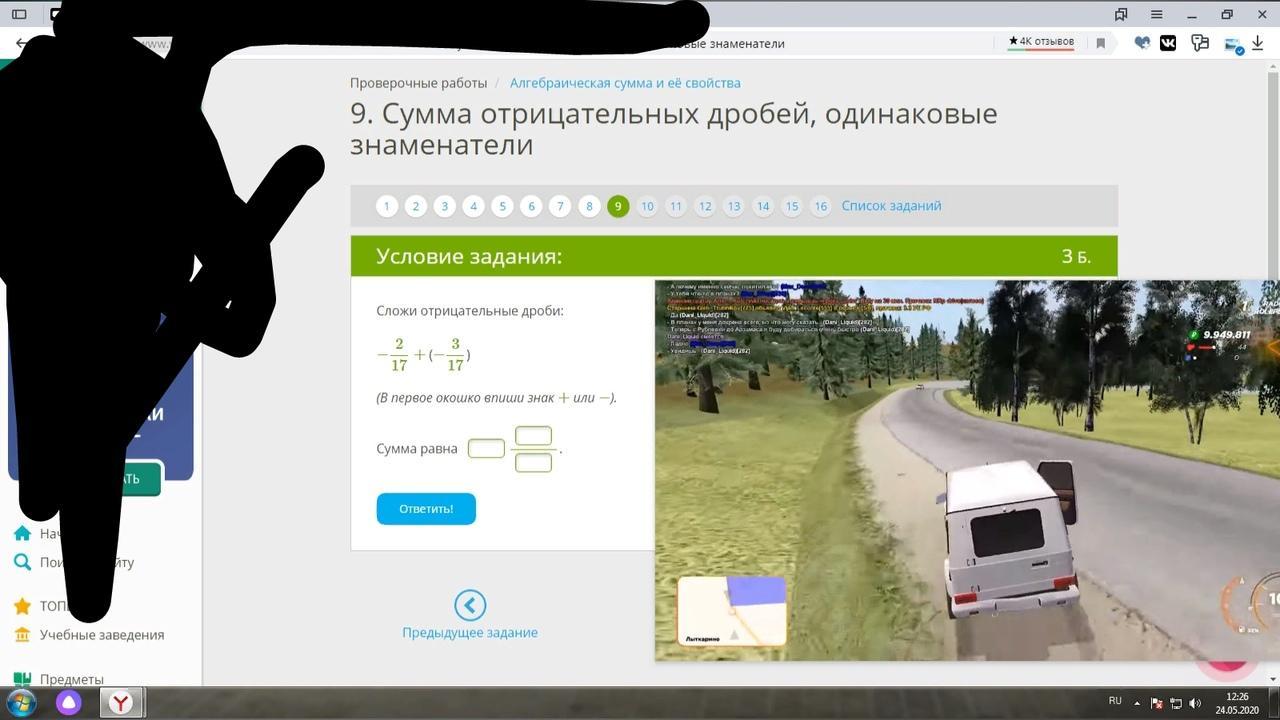Click the previous task circular arrow icon
This screenshot has width=1280, height=720.
[470, 605]
